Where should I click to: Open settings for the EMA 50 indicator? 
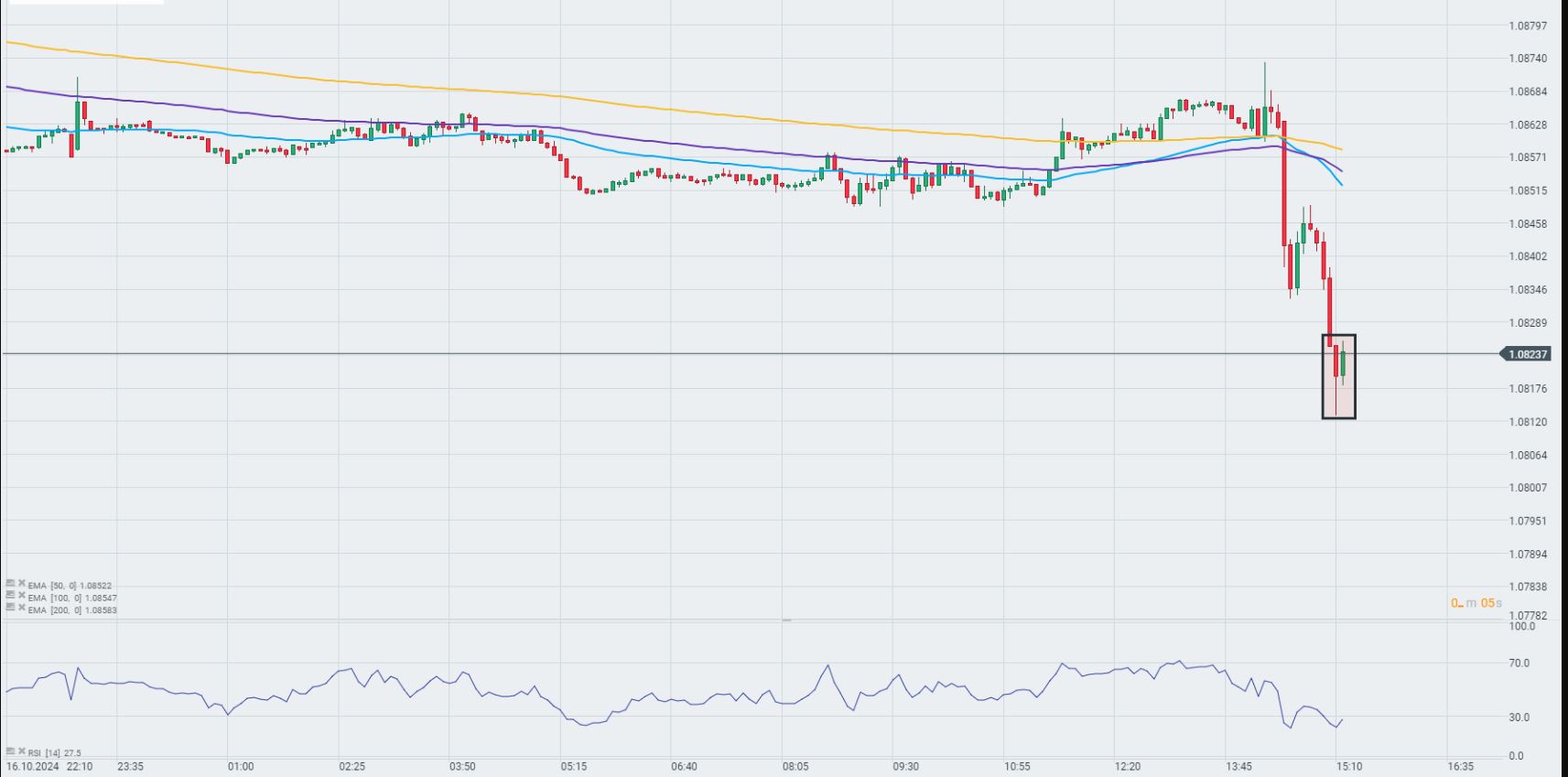pyautogui.click(x=10, y=583)
